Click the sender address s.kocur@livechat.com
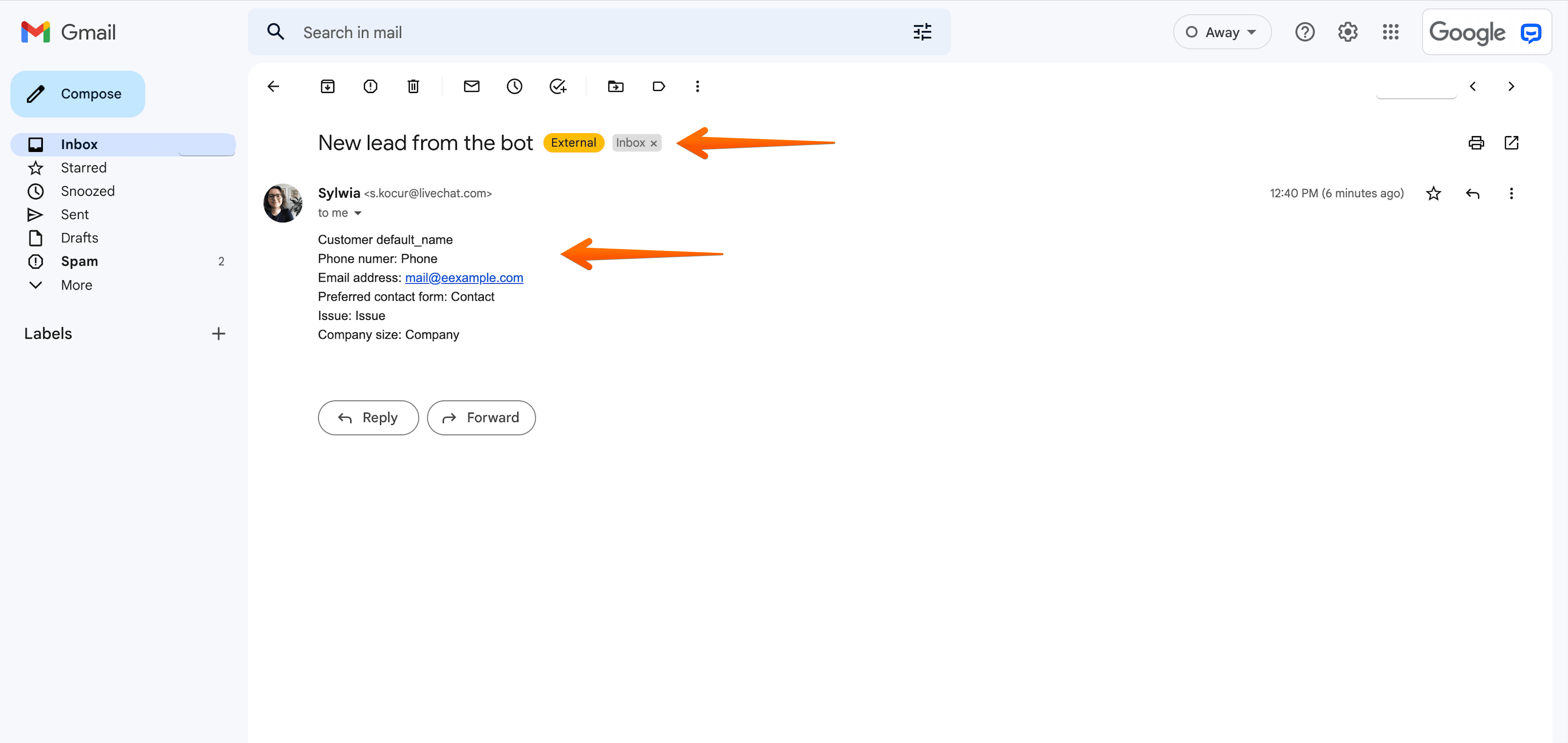The height and width of the screenshot is (743, 1568). (428, 194)
